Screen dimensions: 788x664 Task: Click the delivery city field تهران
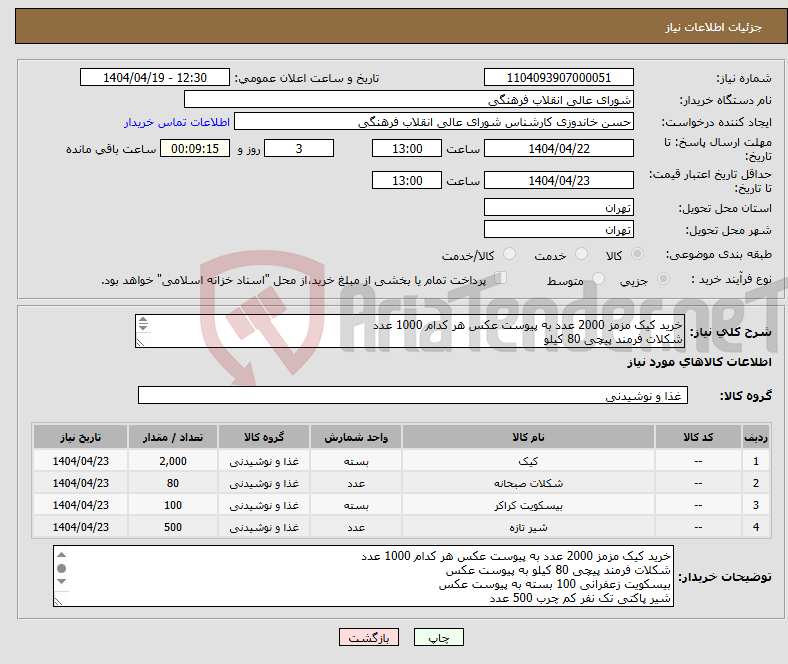[558, 229]
